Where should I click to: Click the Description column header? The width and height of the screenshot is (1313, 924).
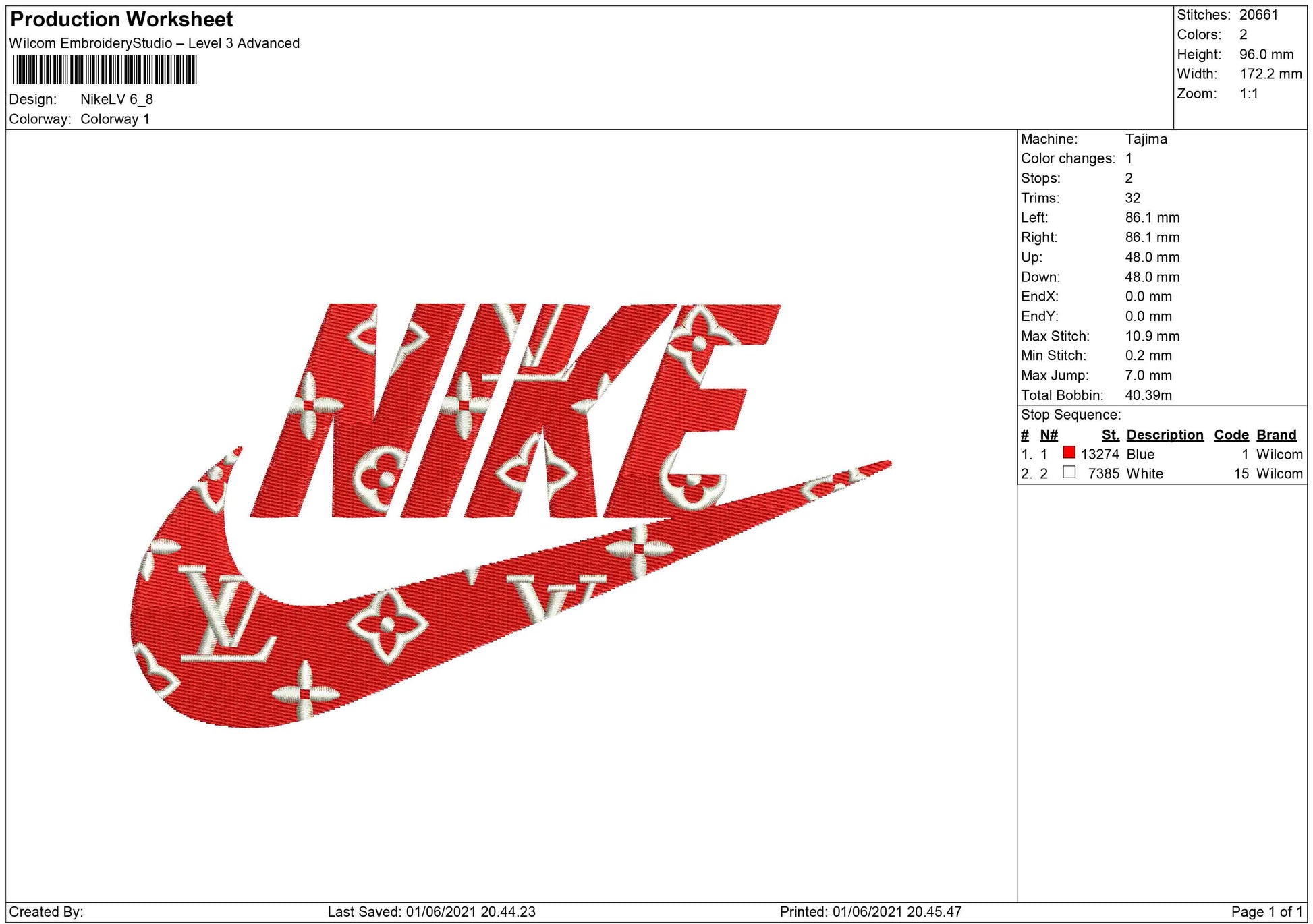[1165, 435]
